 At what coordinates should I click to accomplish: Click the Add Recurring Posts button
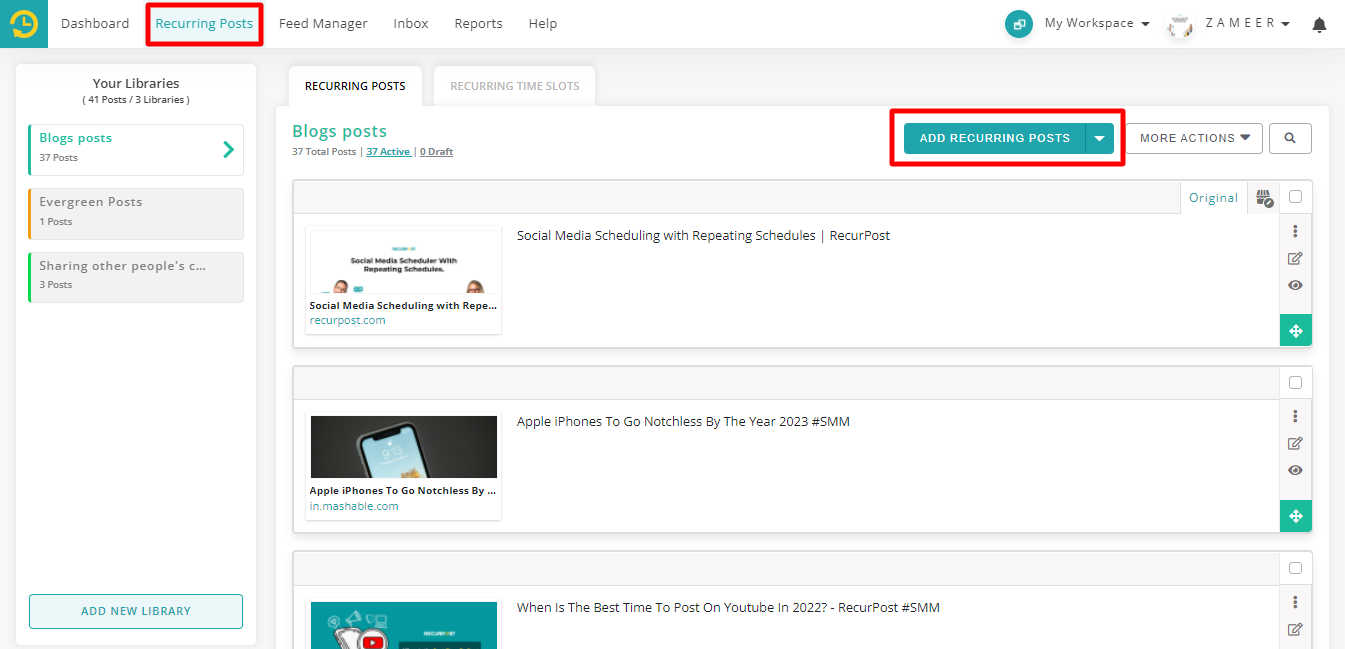[x=995, y=139]
